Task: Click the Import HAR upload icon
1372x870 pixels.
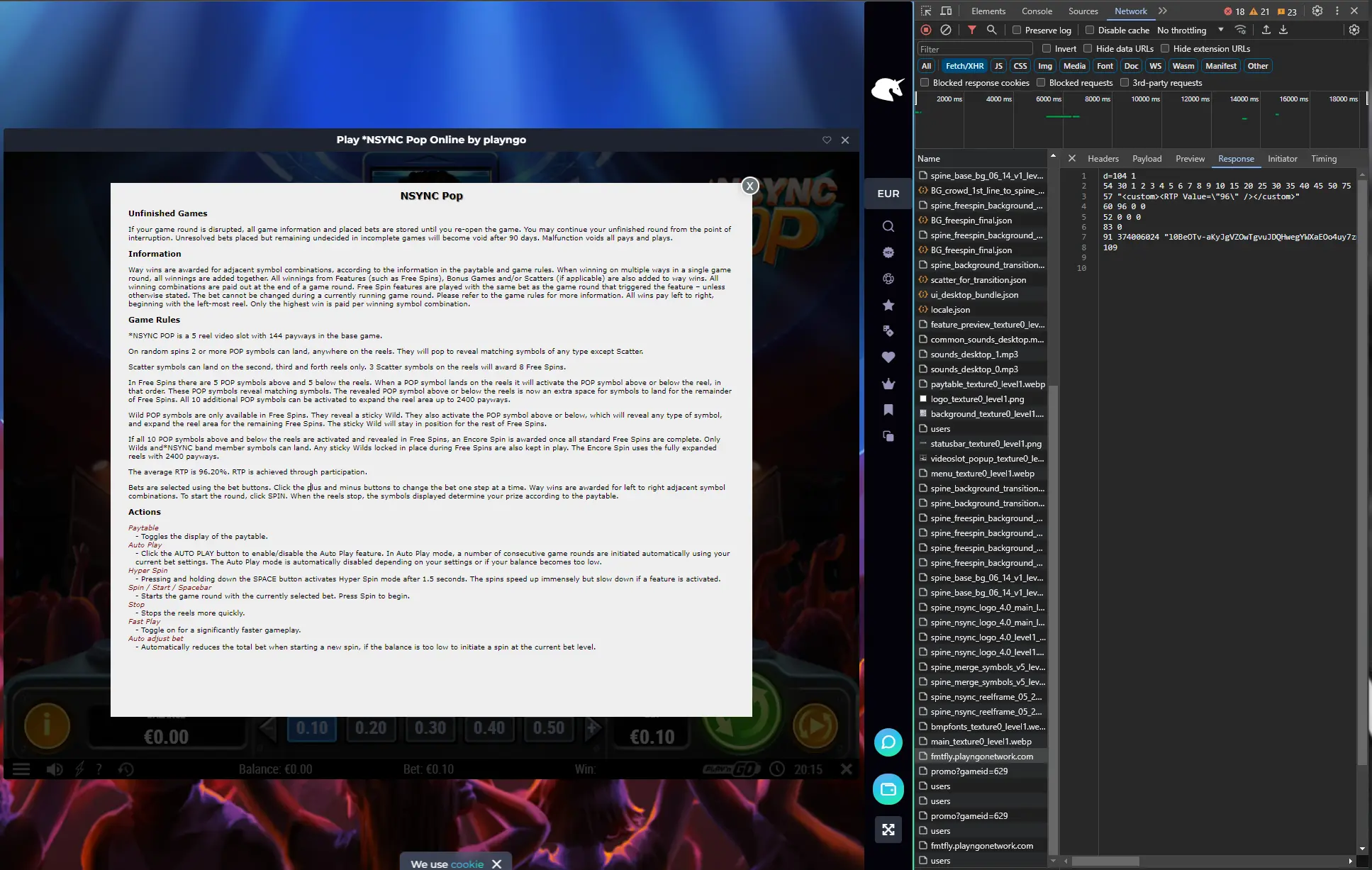Action: 1266,30
